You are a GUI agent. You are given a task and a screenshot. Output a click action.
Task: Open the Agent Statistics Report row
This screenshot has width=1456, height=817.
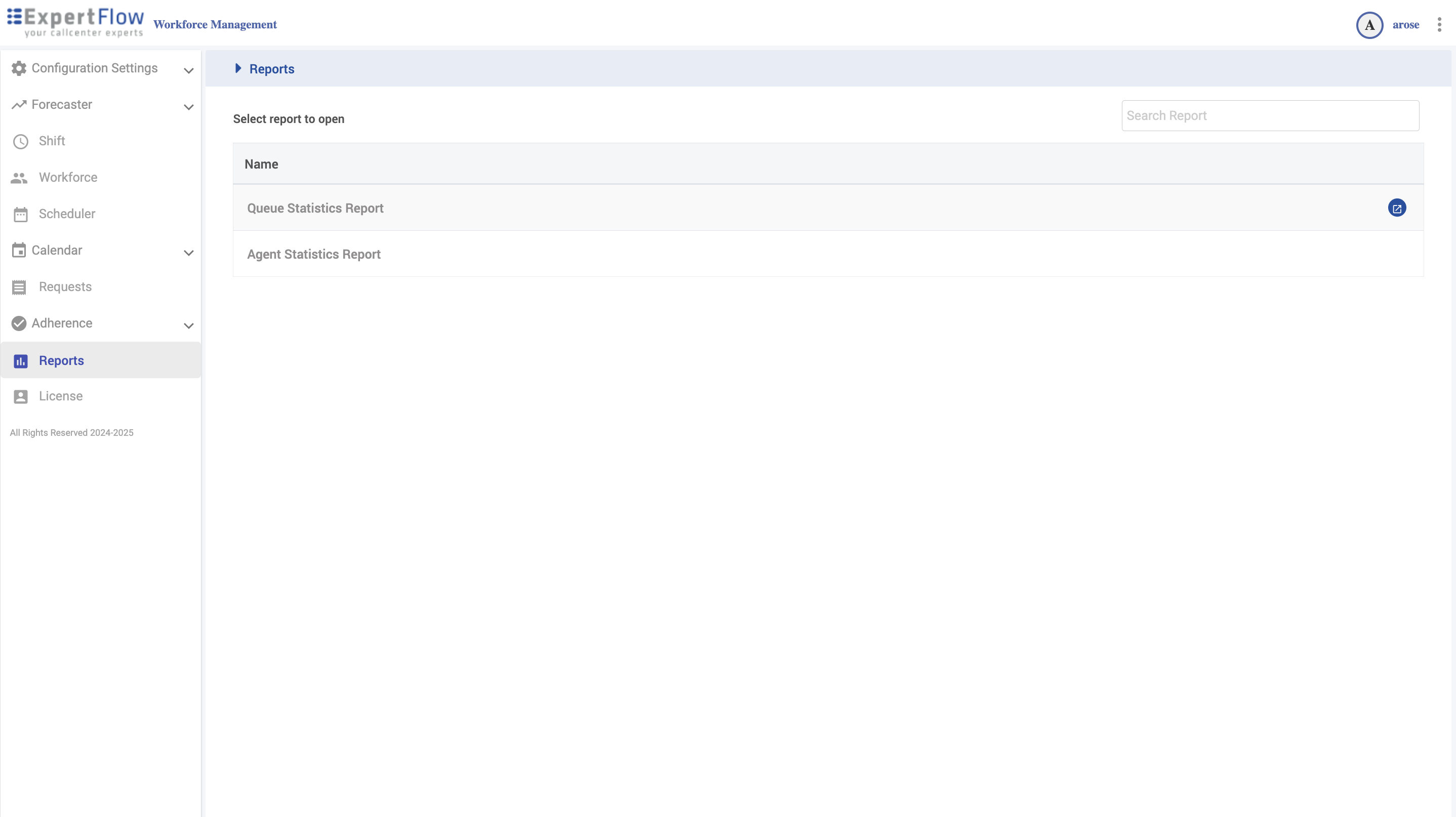click(x=314, y=254)
